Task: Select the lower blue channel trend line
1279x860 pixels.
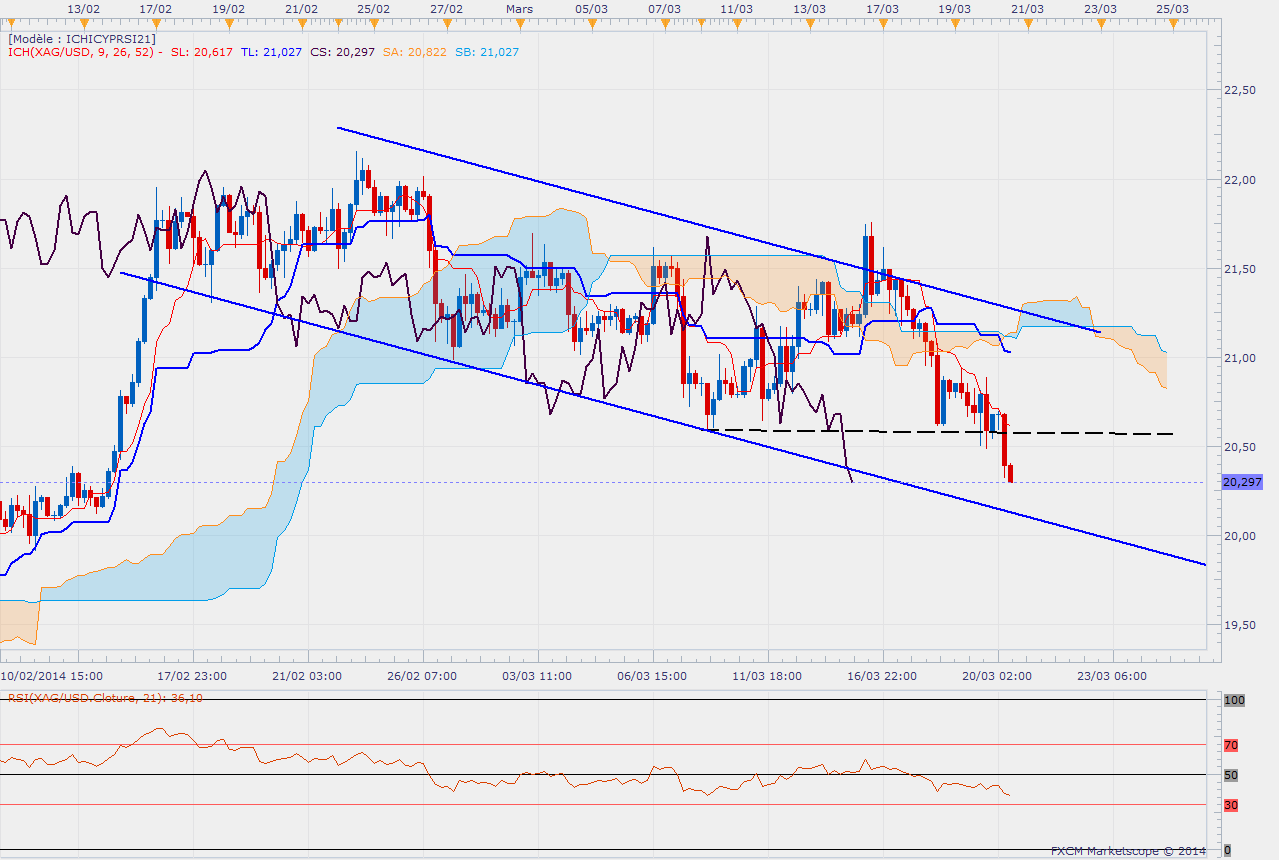Action: (662, 418)
